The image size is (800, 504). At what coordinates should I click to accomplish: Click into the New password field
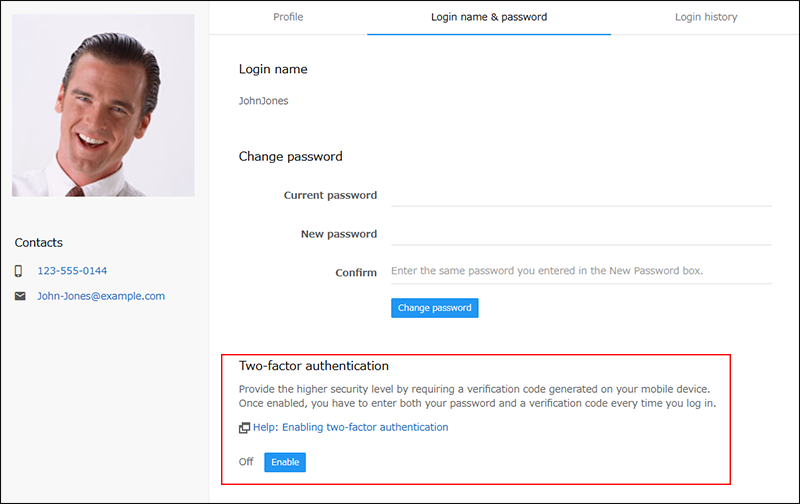(580, 234)
